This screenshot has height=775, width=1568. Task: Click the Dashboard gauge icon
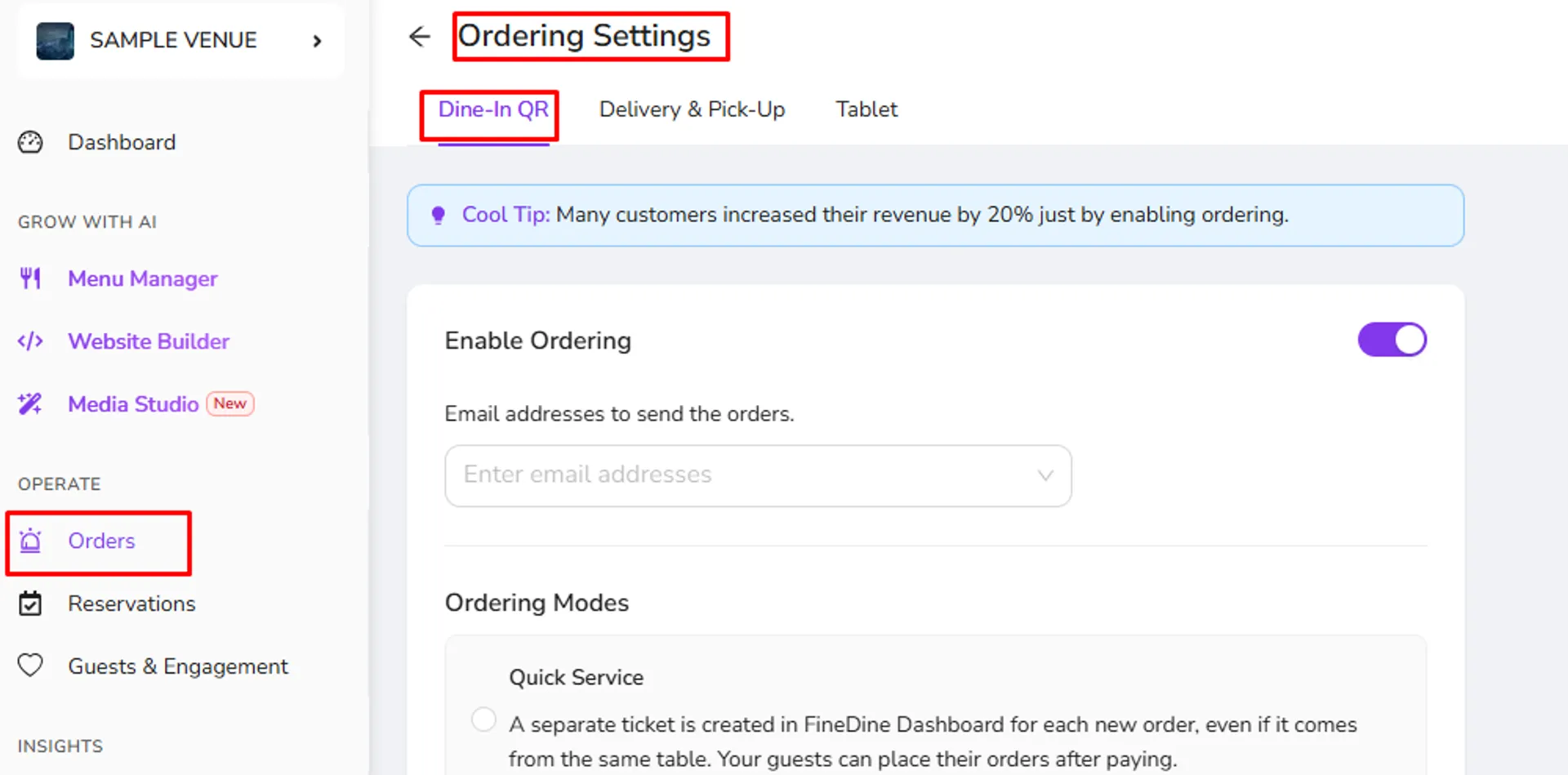click(30, 142)
